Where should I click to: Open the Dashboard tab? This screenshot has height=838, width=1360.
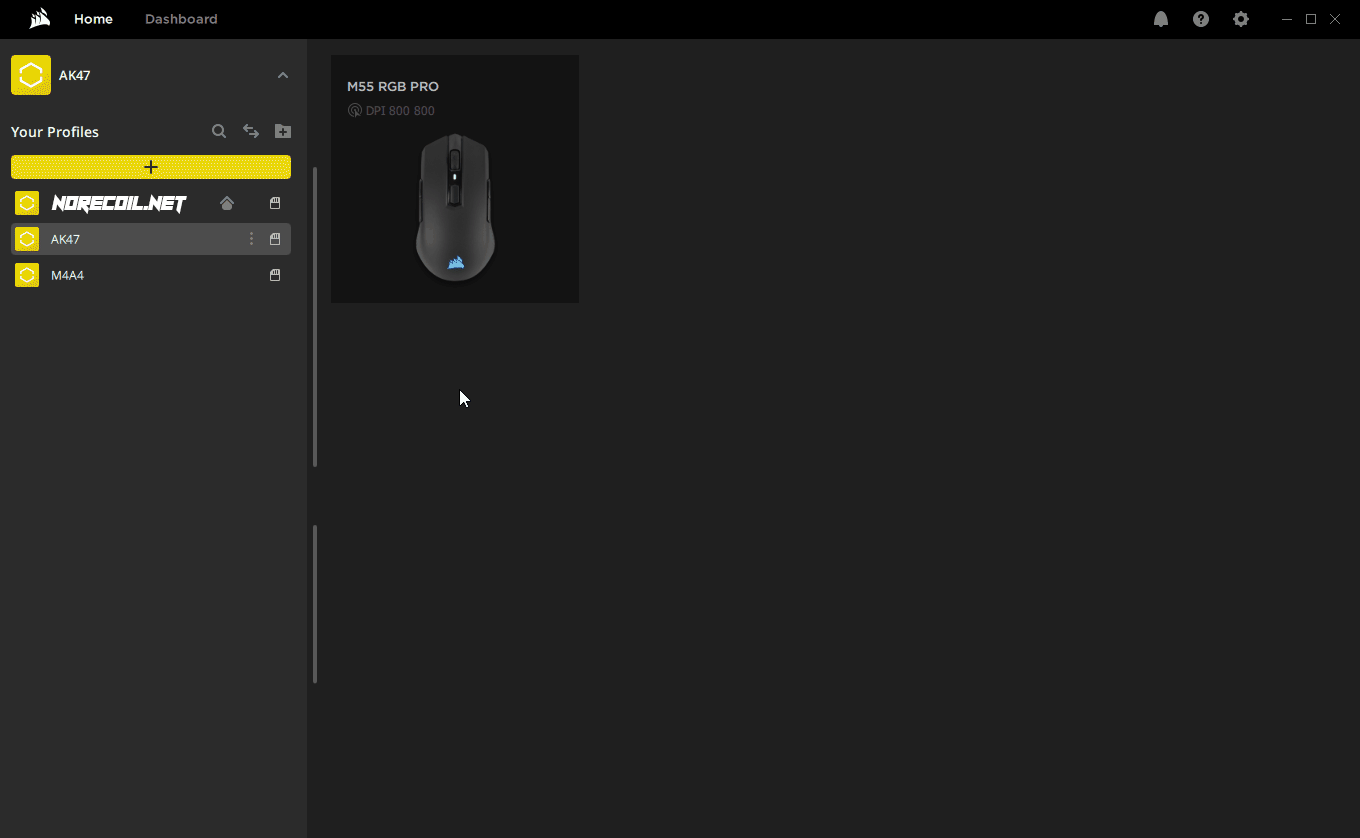pos(181,19)
